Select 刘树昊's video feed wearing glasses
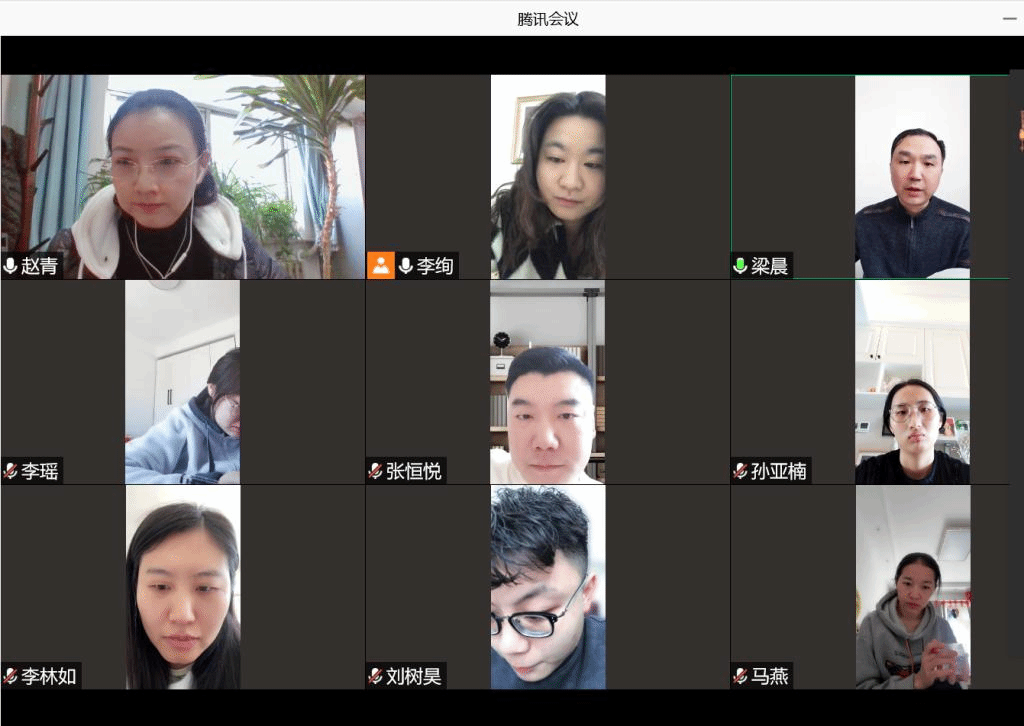The width and height of the screenshot is (1024, 726). (547, 587)
